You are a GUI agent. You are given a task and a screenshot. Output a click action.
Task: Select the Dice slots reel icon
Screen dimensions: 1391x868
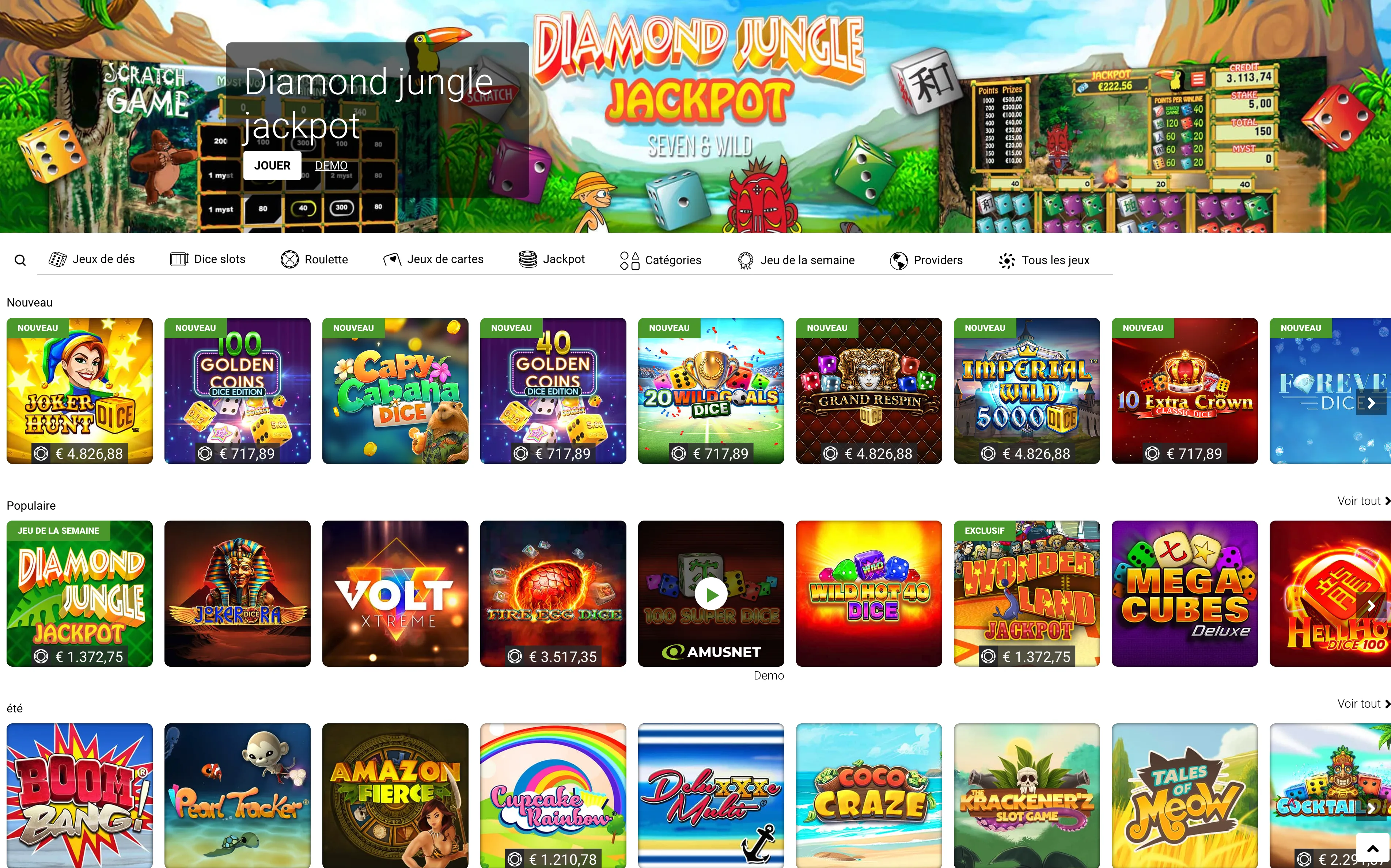point(179,259)
